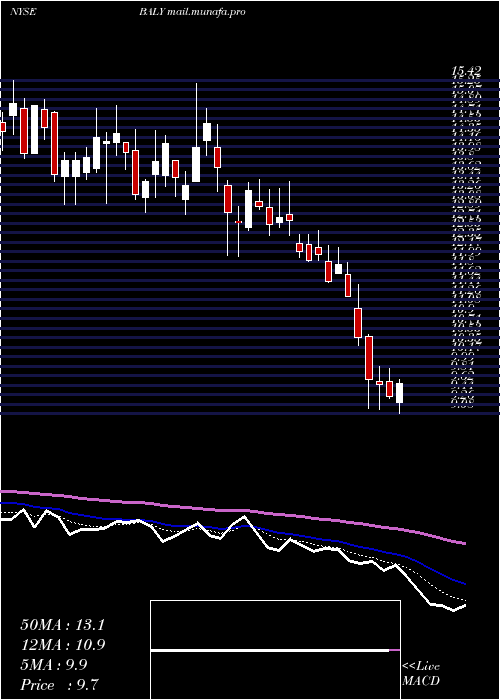The height and width of the screenshot is (700, 500).
Task: Click the BALY mail.munafa.pro title text
Action: point(192,12)
